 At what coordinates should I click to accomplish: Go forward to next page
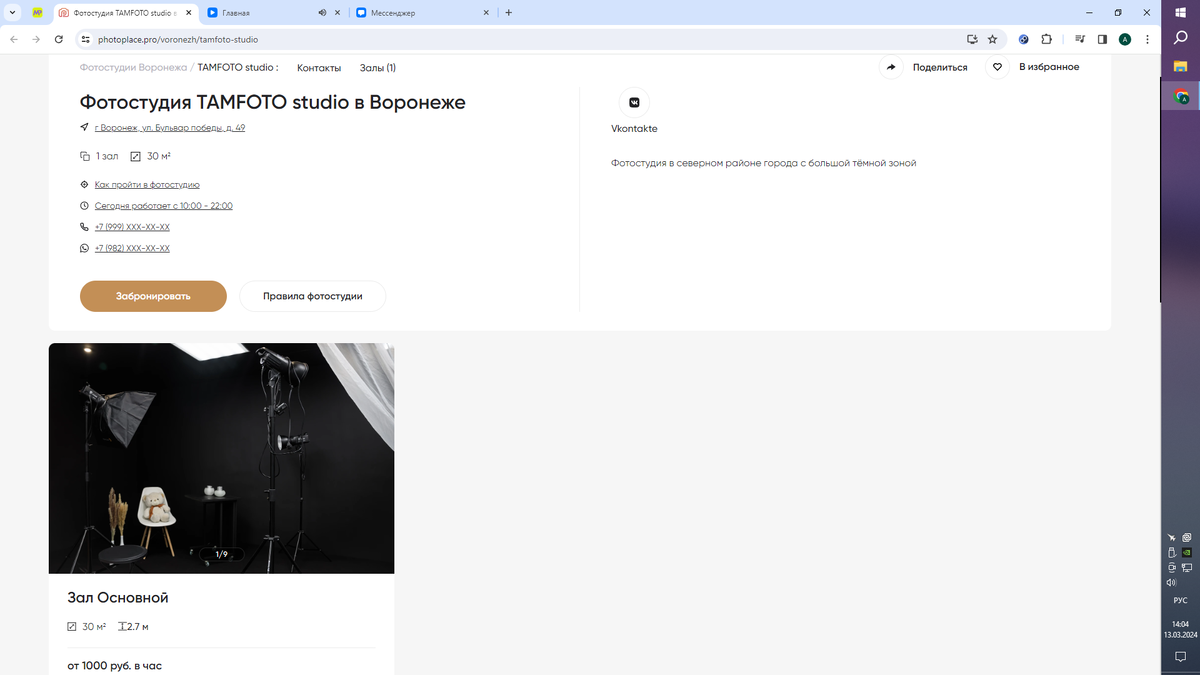(36, 39)
